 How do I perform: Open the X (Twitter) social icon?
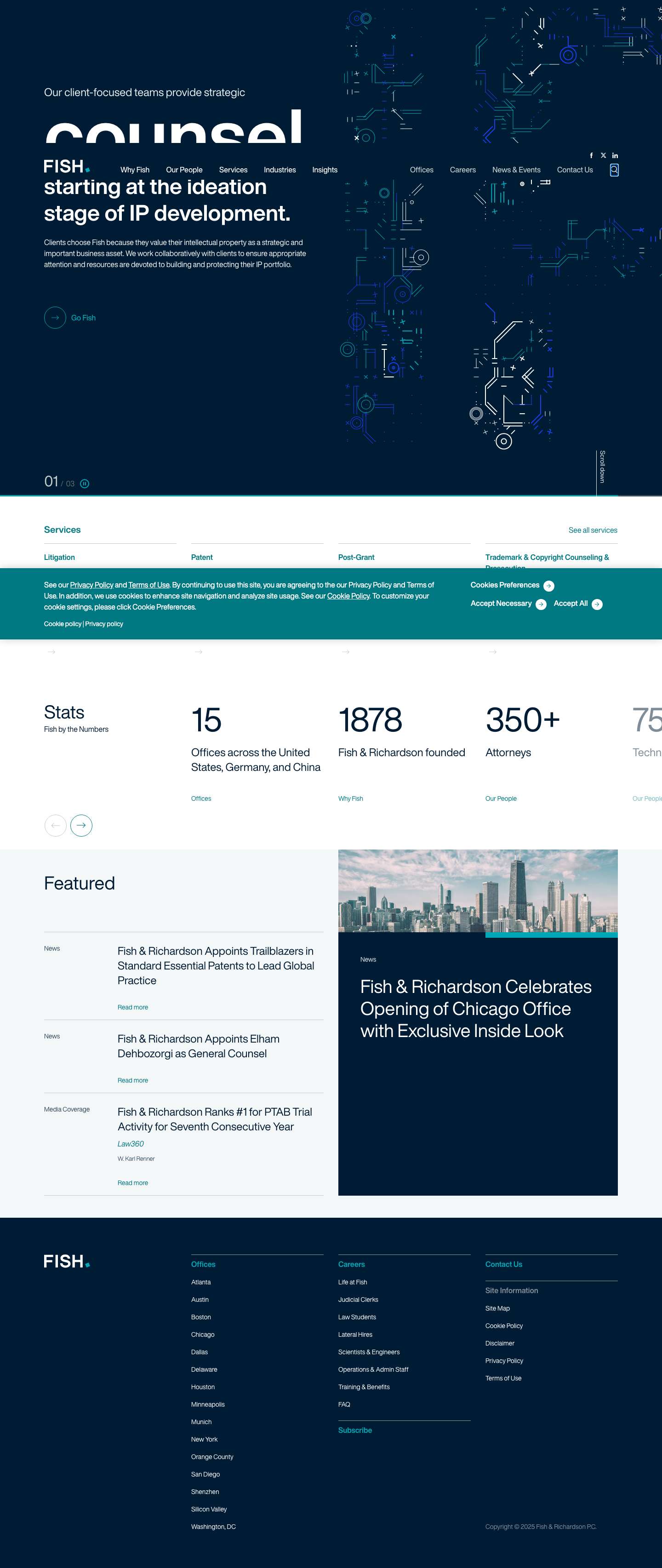point(603,155)
